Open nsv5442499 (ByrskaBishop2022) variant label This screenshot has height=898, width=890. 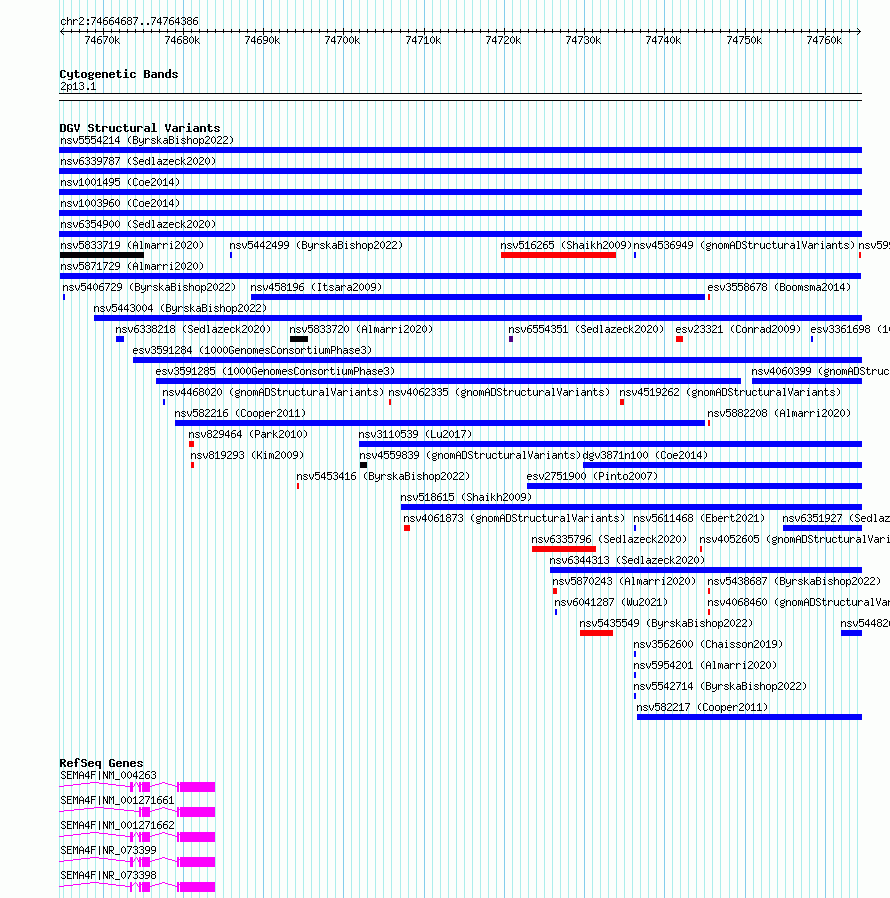click(316, 245)
